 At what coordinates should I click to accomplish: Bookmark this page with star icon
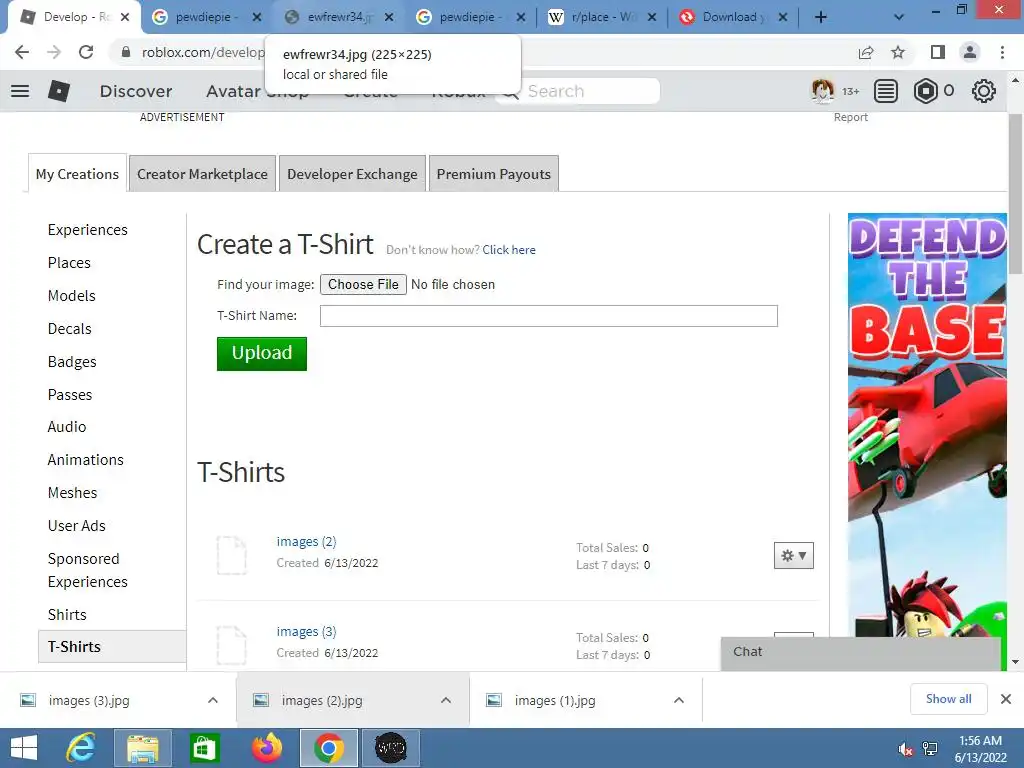point(898,52)
